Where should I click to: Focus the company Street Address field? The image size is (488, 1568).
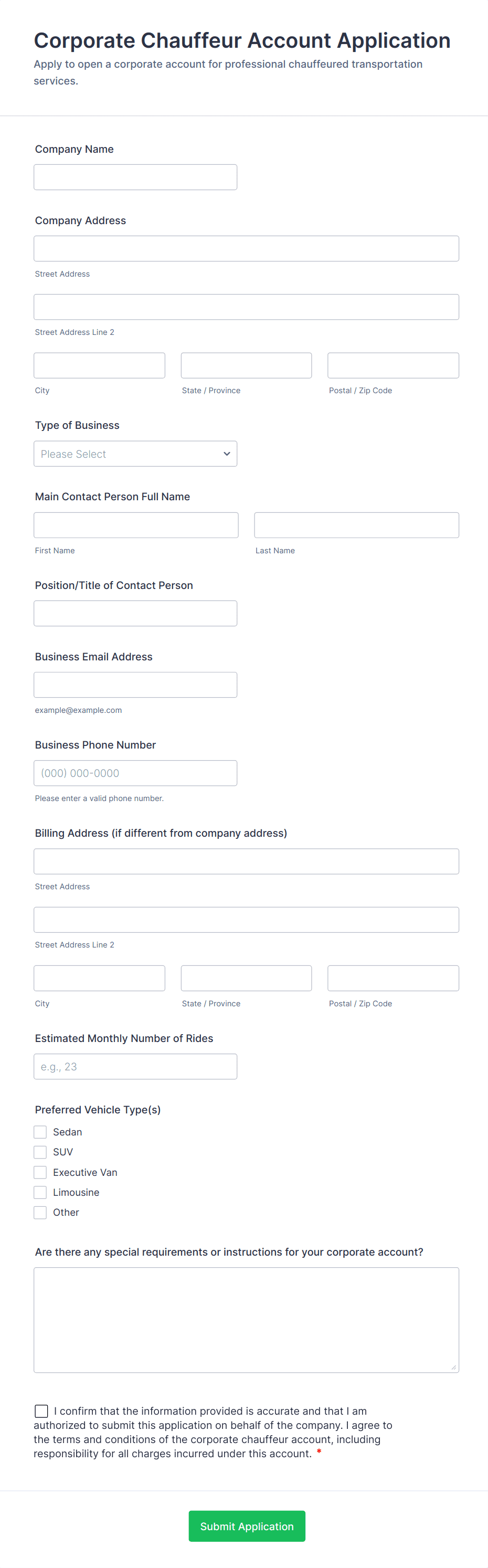(x=246, y=248)
